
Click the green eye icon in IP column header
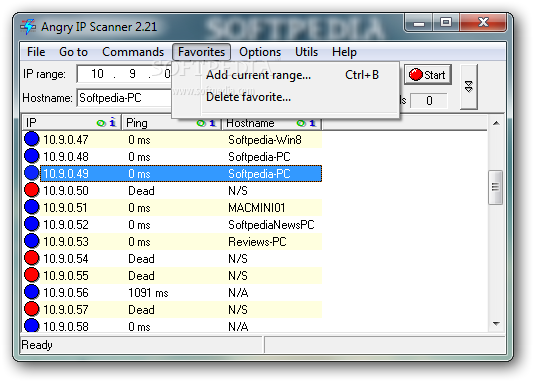101,123
